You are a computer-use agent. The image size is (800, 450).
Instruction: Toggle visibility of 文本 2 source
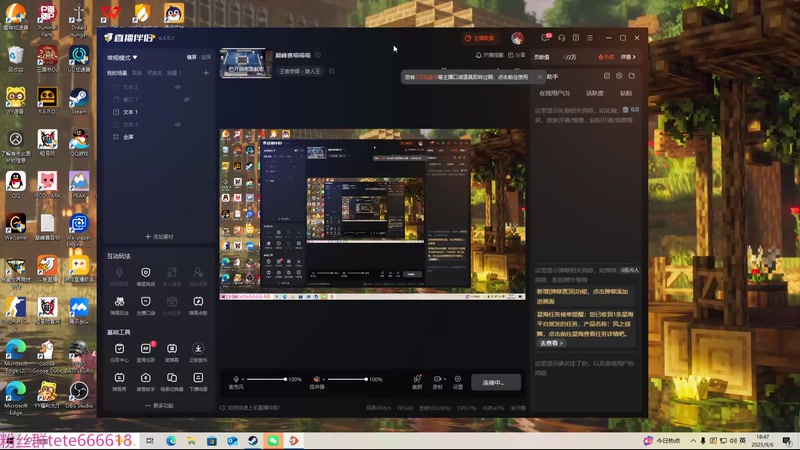(178, 87)
